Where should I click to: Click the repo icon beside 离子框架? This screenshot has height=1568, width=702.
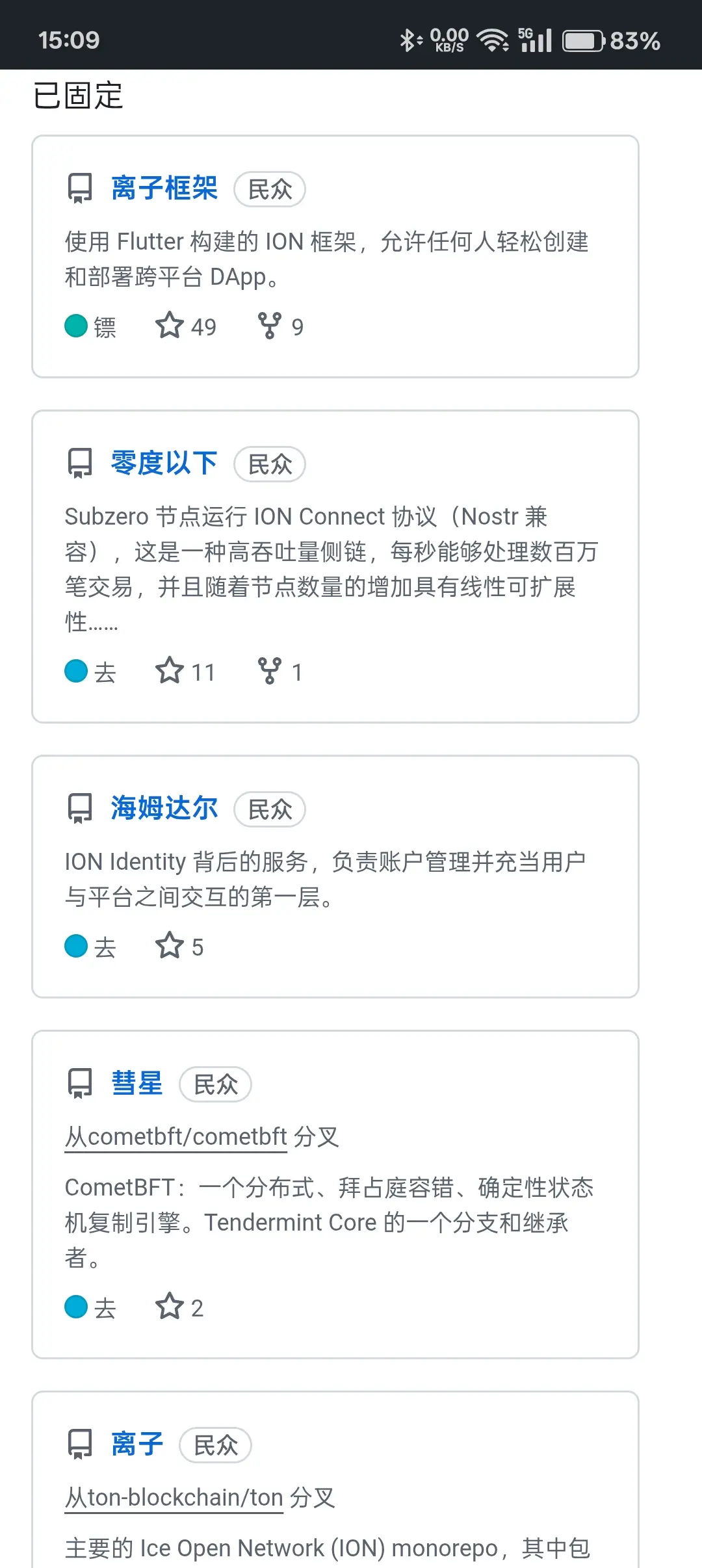coord(80,189)
